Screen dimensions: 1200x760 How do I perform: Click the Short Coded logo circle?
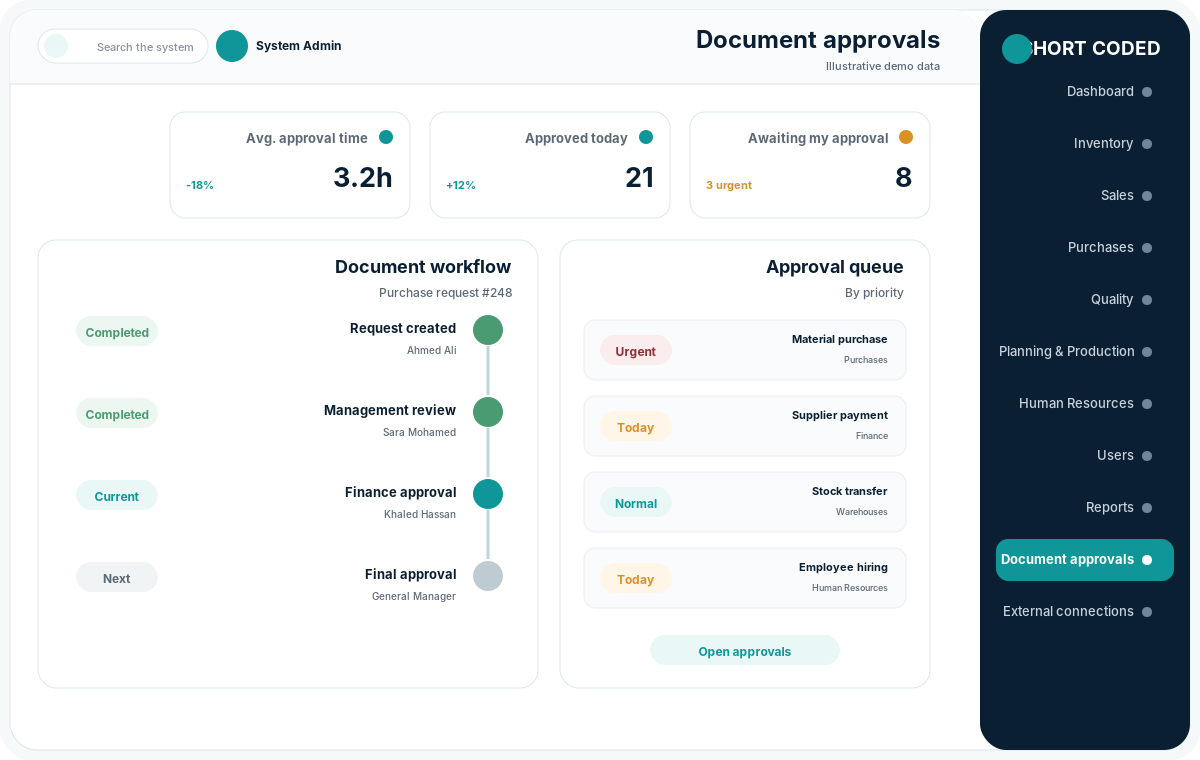(x=1017, y=49)
